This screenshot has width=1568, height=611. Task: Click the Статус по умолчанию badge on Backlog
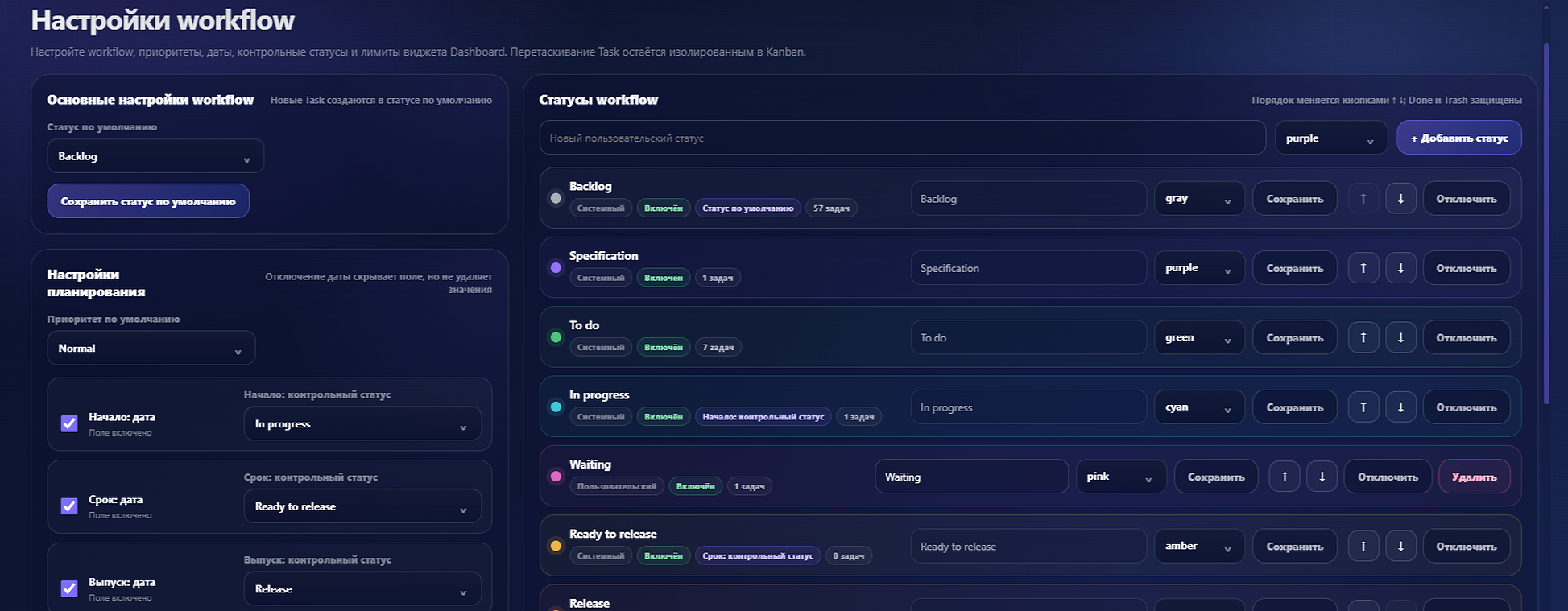(x=747, y=208)
